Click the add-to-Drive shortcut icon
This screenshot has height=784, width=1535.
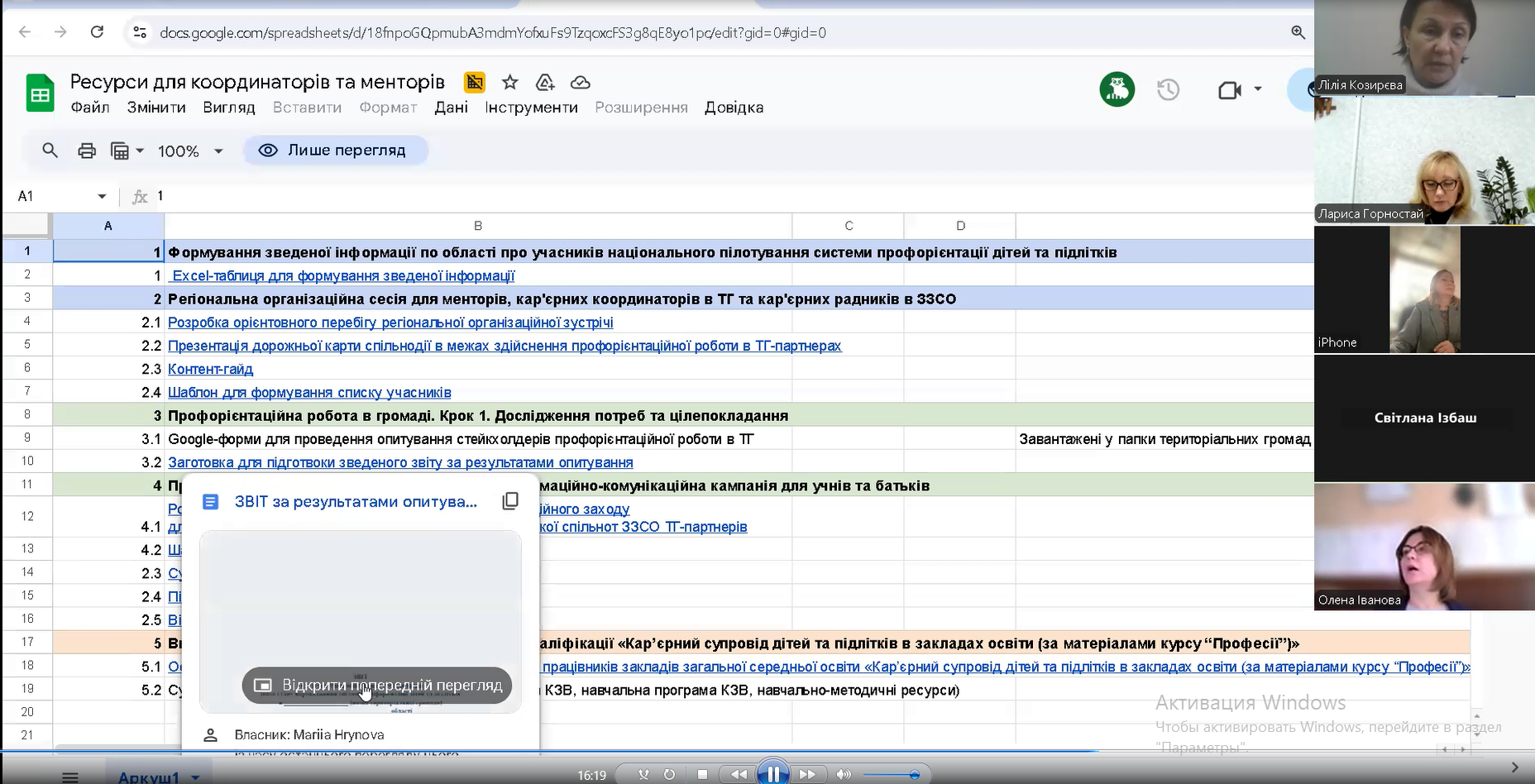(x=545, y=83)
